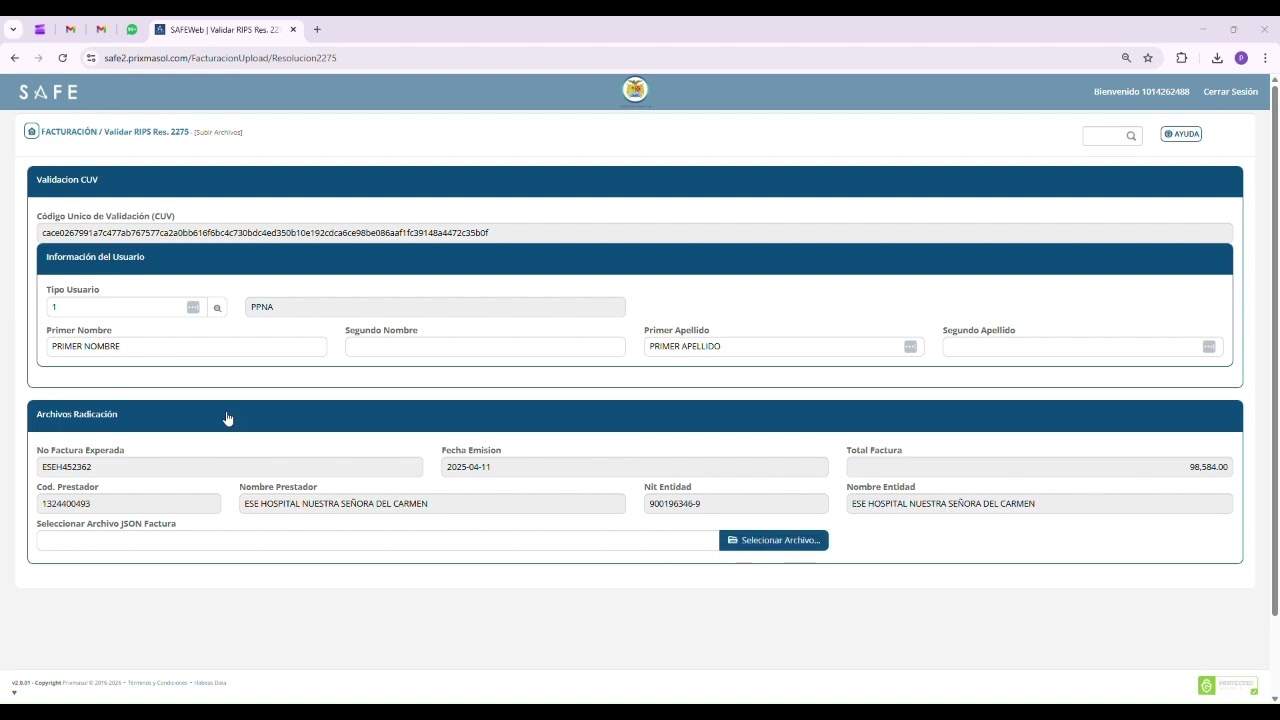Open the Habeas Data footer link

tap(210, 683)
